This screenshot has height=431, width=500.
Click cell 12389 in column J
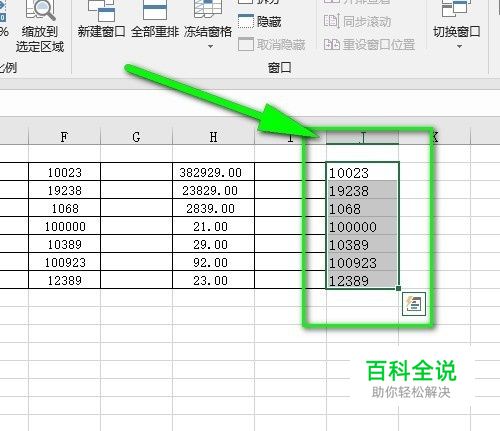coord(362,280)
